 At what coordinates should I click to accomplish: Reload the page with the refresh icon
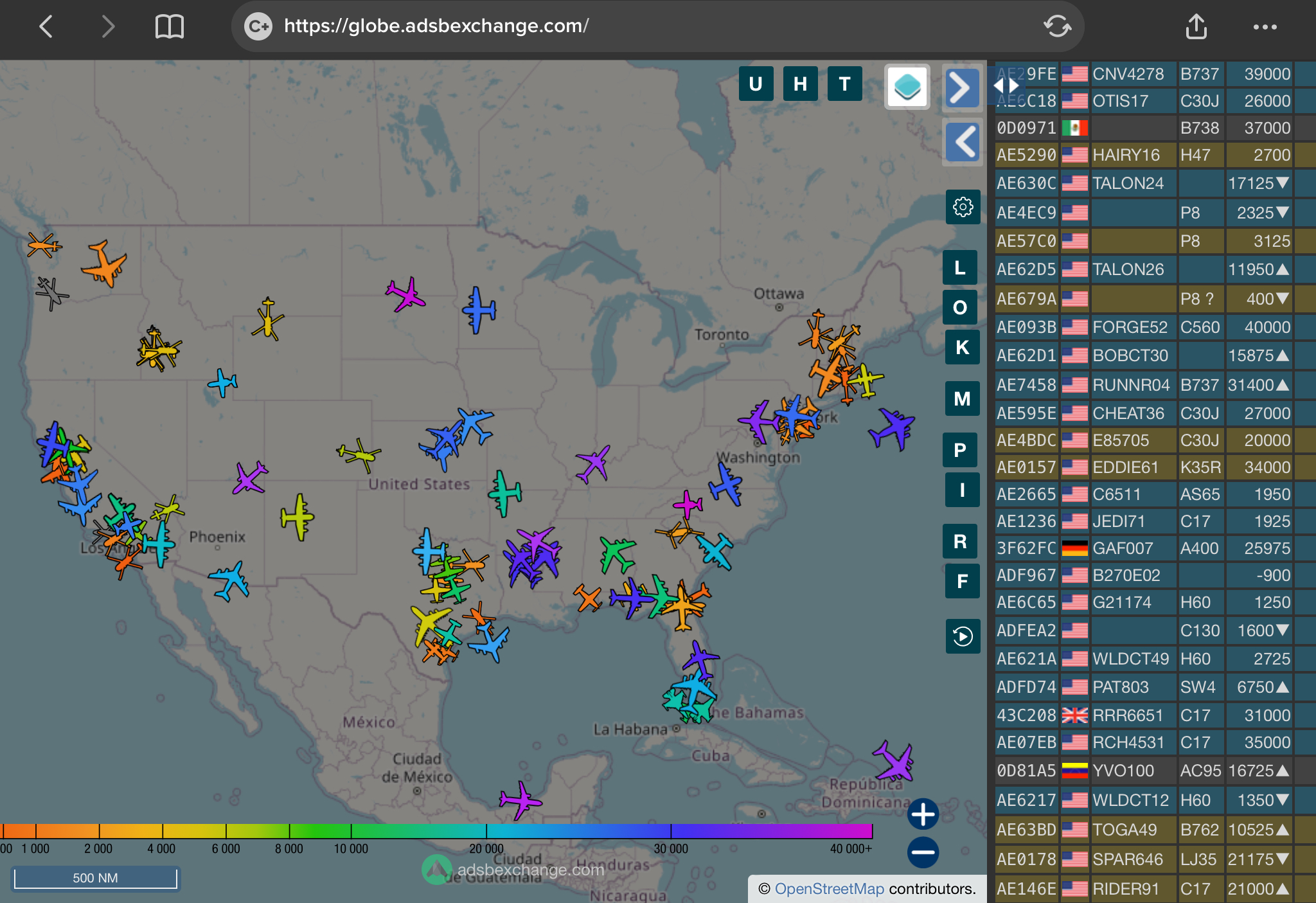(1057, 26)
